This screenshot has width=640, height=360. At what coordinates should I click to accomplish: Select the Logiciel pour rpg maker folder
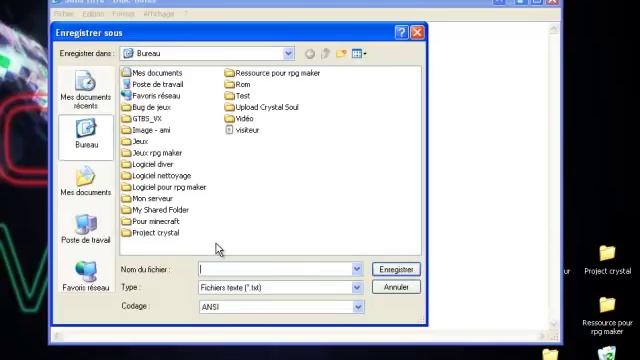pyautogui.click(x=164, y=187)
